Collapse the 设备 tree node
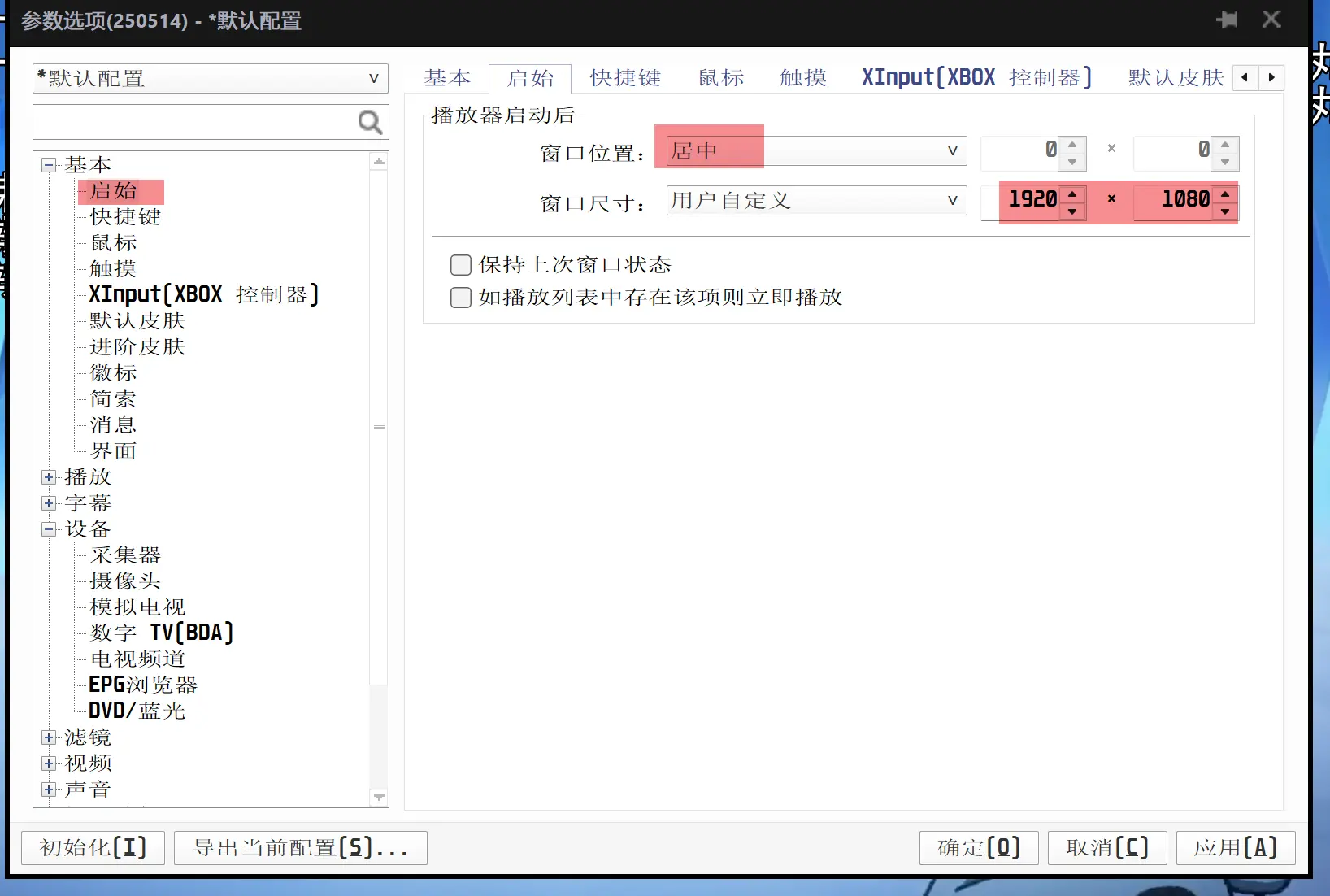Screen dimensions: 1330x896 (50, 529)
